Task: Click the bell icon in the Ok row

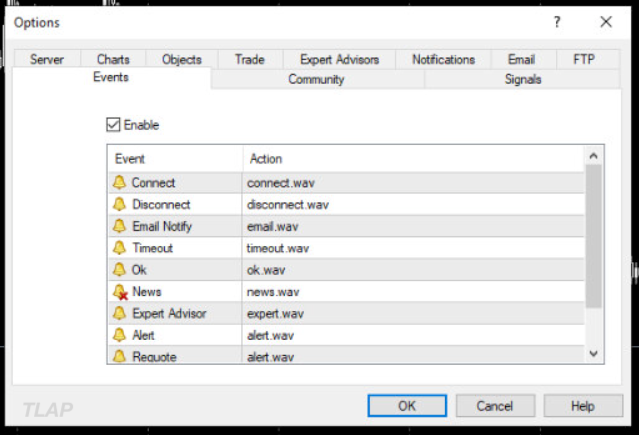Action: pos(119,269)
